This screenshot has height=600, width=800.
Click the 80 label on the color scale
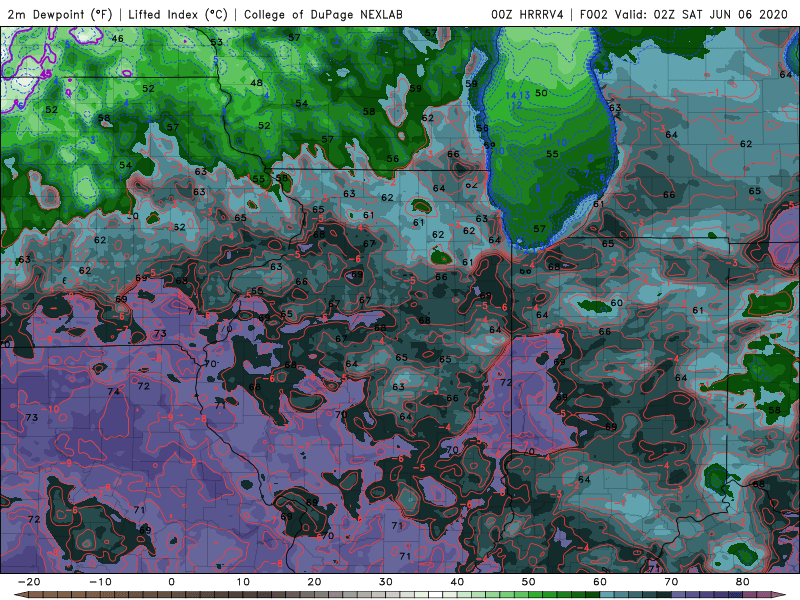[x=743, y=582]
